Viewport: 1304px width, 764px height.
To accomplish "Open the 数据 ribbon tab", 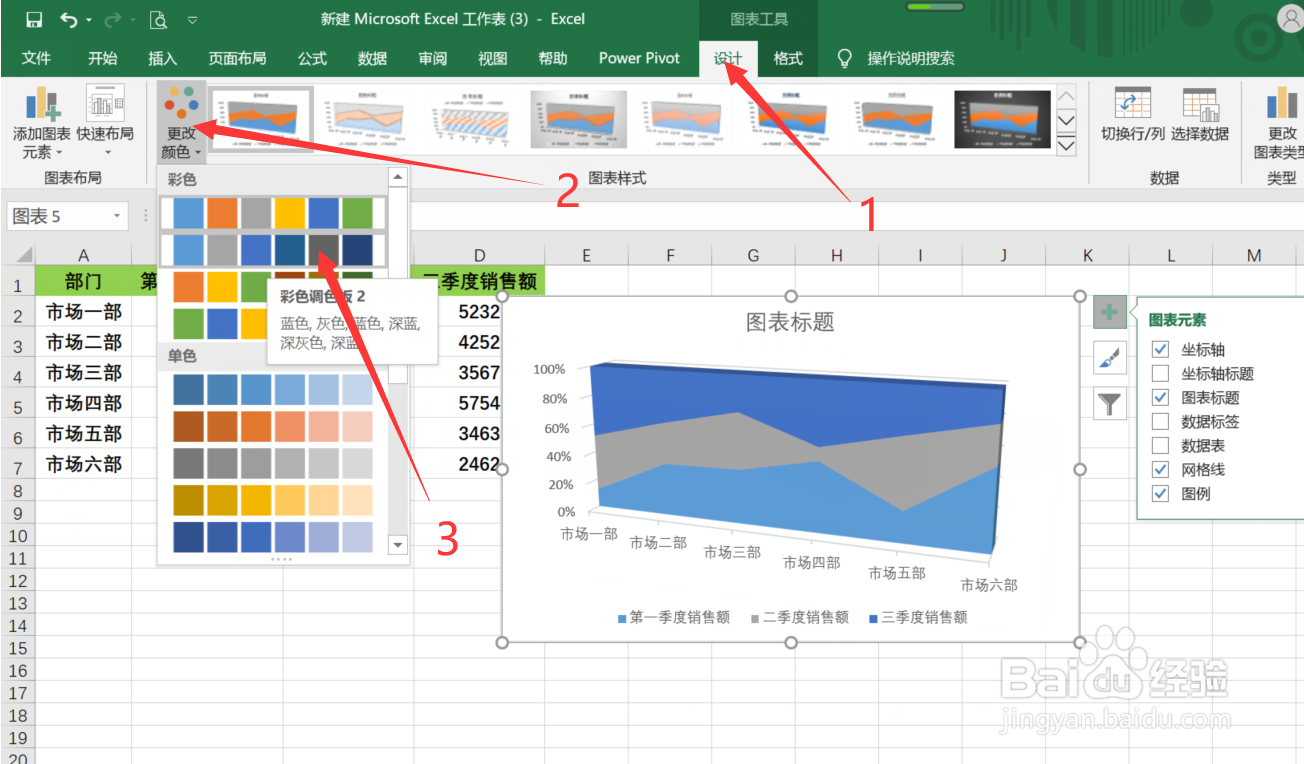I will tap(371, 58).
